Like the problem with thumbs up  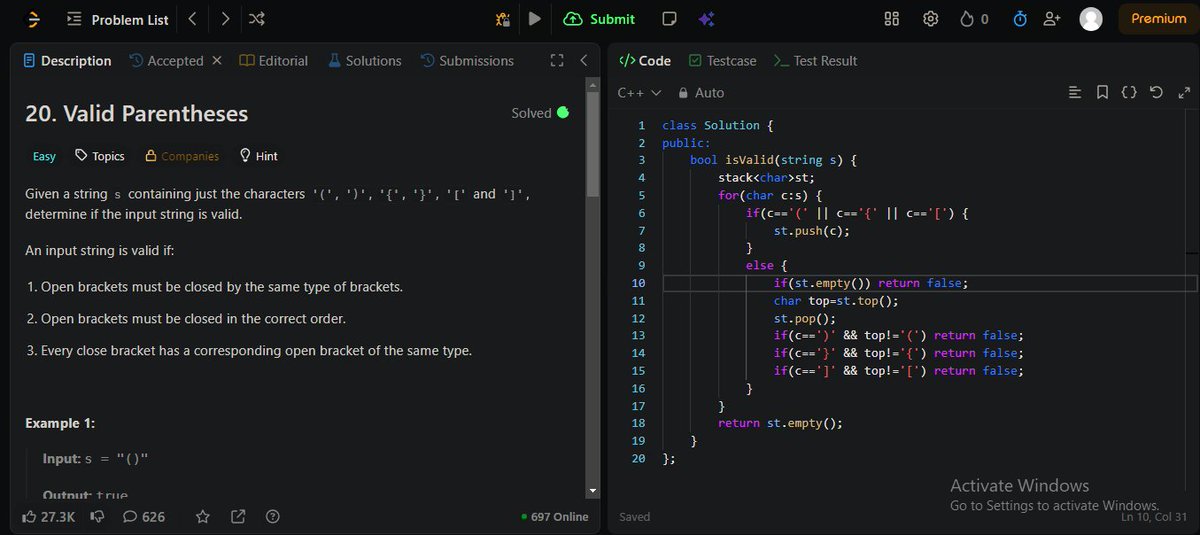[x=48, y=517]
